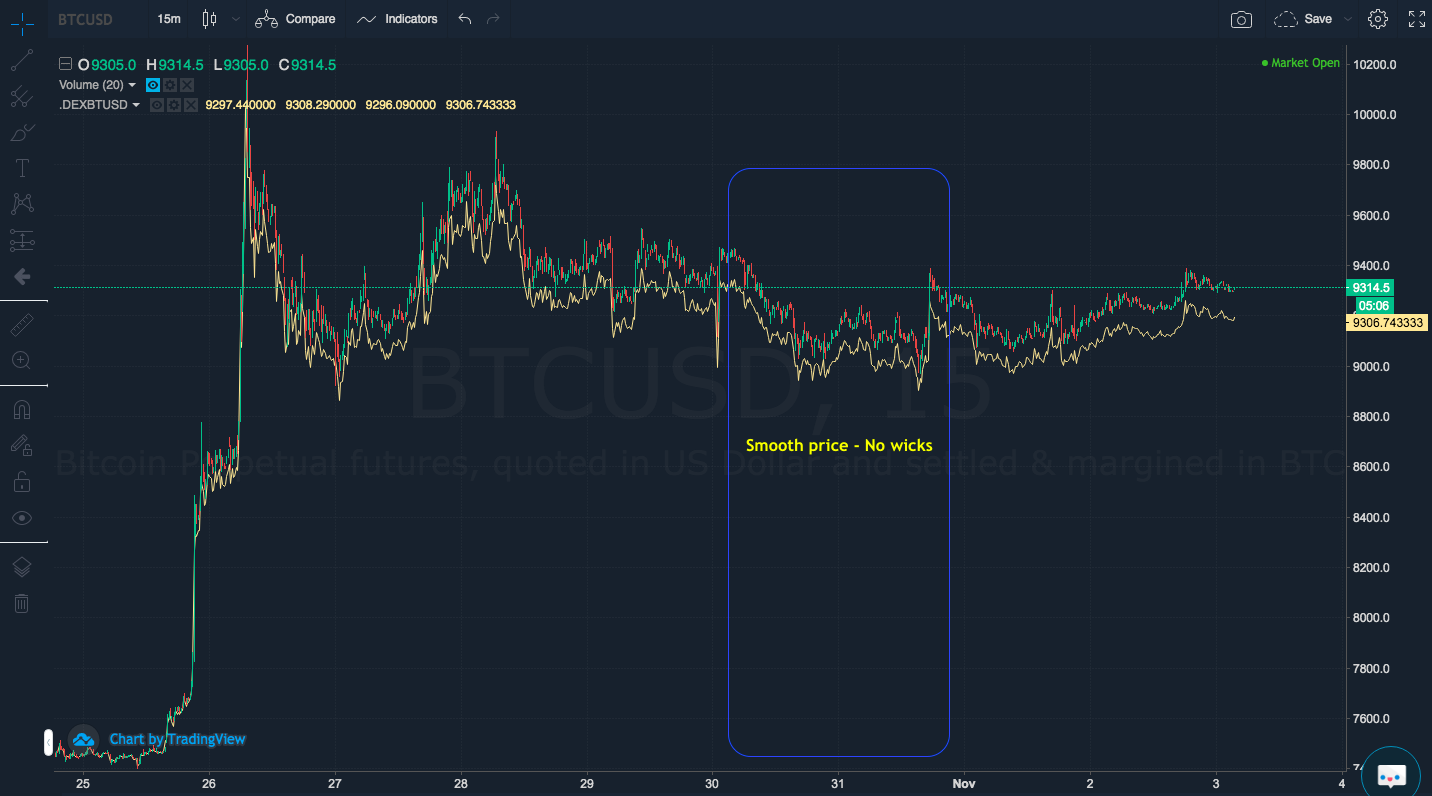Click the legend value 9308.290000

pyautogui.click(x=320, y=105)
